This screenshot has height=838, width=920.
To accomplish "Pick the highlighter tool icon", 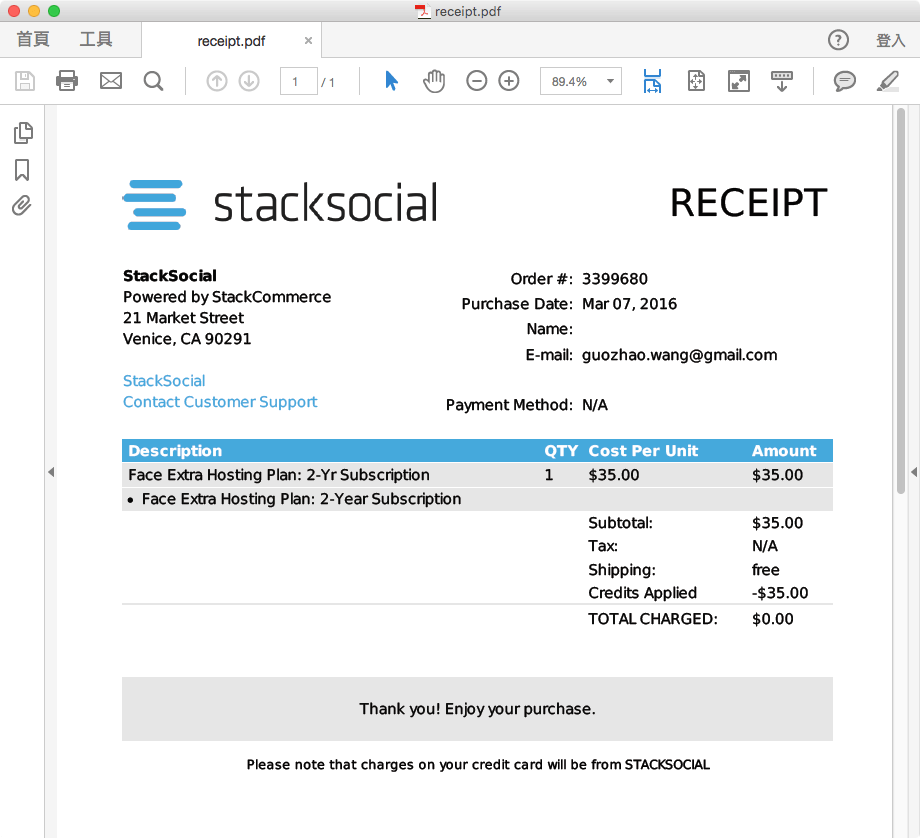I will tap(886, 80).
